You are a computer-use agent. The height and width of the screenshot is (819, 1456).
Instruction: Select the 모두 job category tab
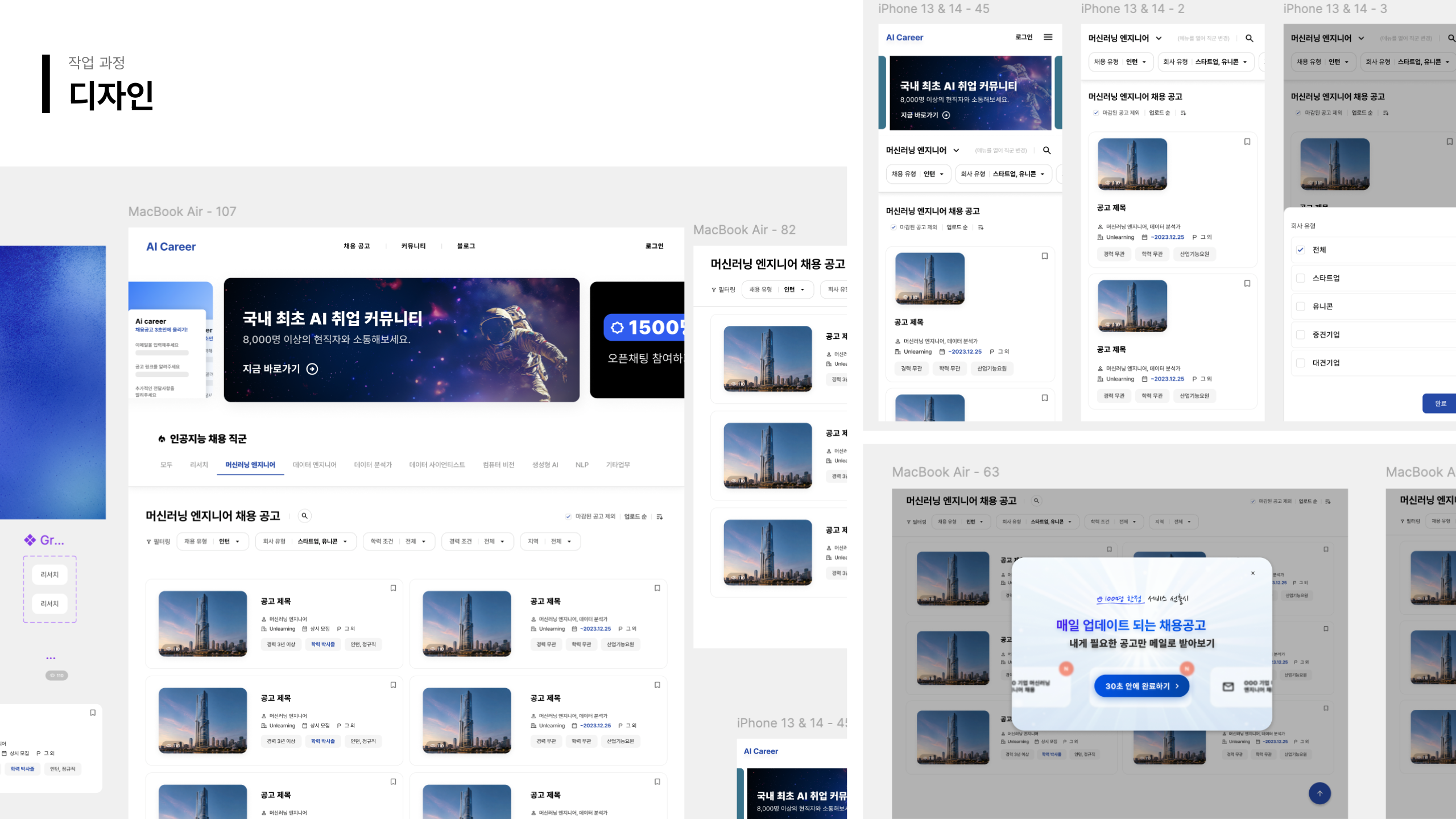[x=166, y=465]
